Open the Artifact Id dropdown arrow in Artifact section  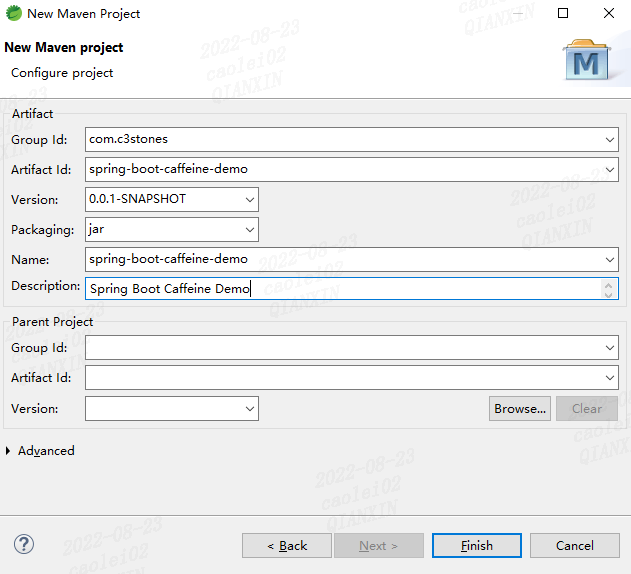610,169
